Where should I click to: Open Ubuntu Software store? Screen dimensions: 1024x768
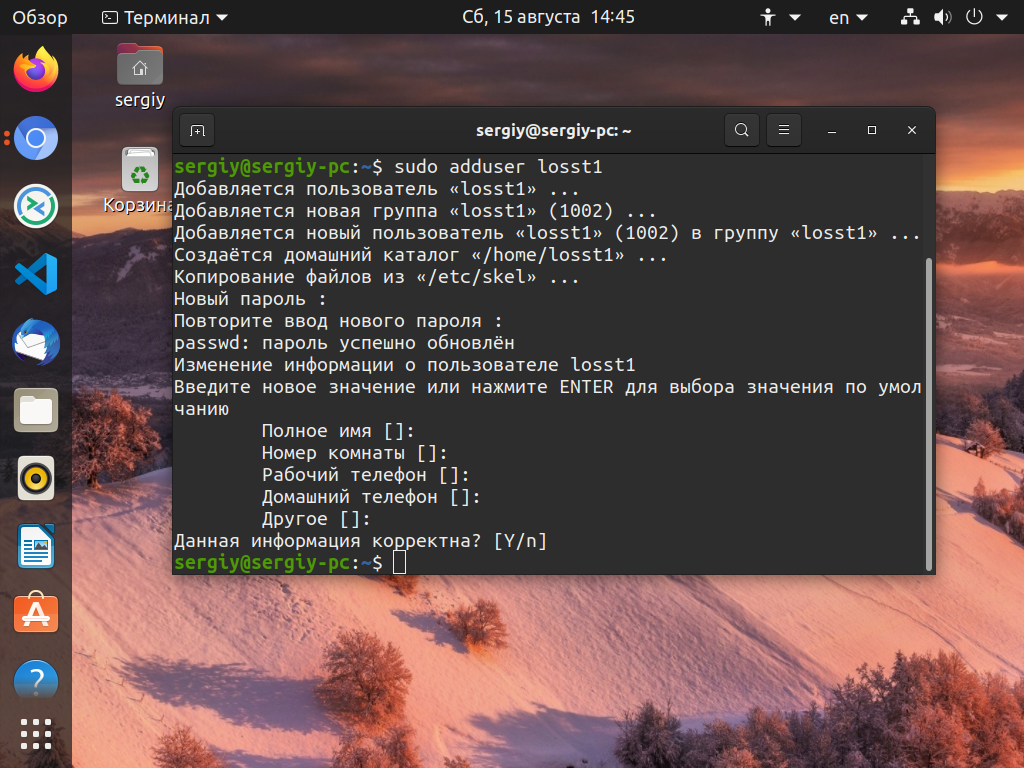[36, 613]
